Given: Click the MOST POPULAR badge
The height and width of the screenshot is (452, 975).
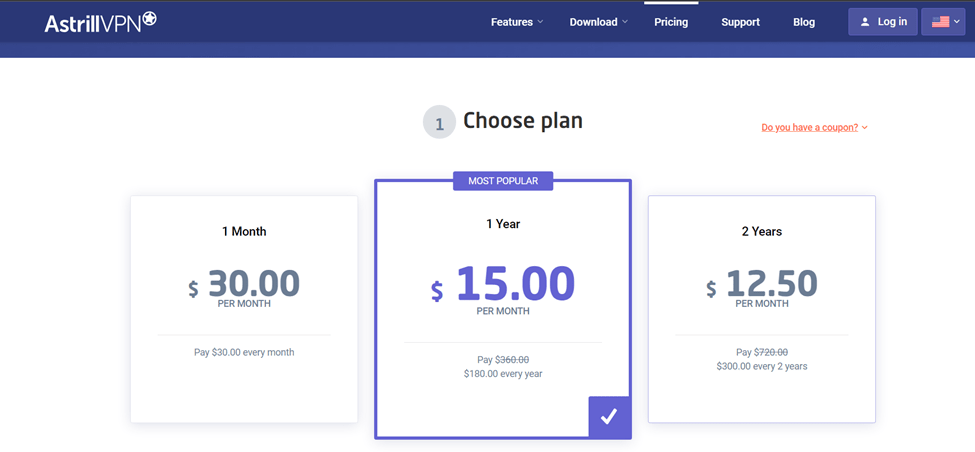Looking at the screenshot, I should [x=503, y=181].
